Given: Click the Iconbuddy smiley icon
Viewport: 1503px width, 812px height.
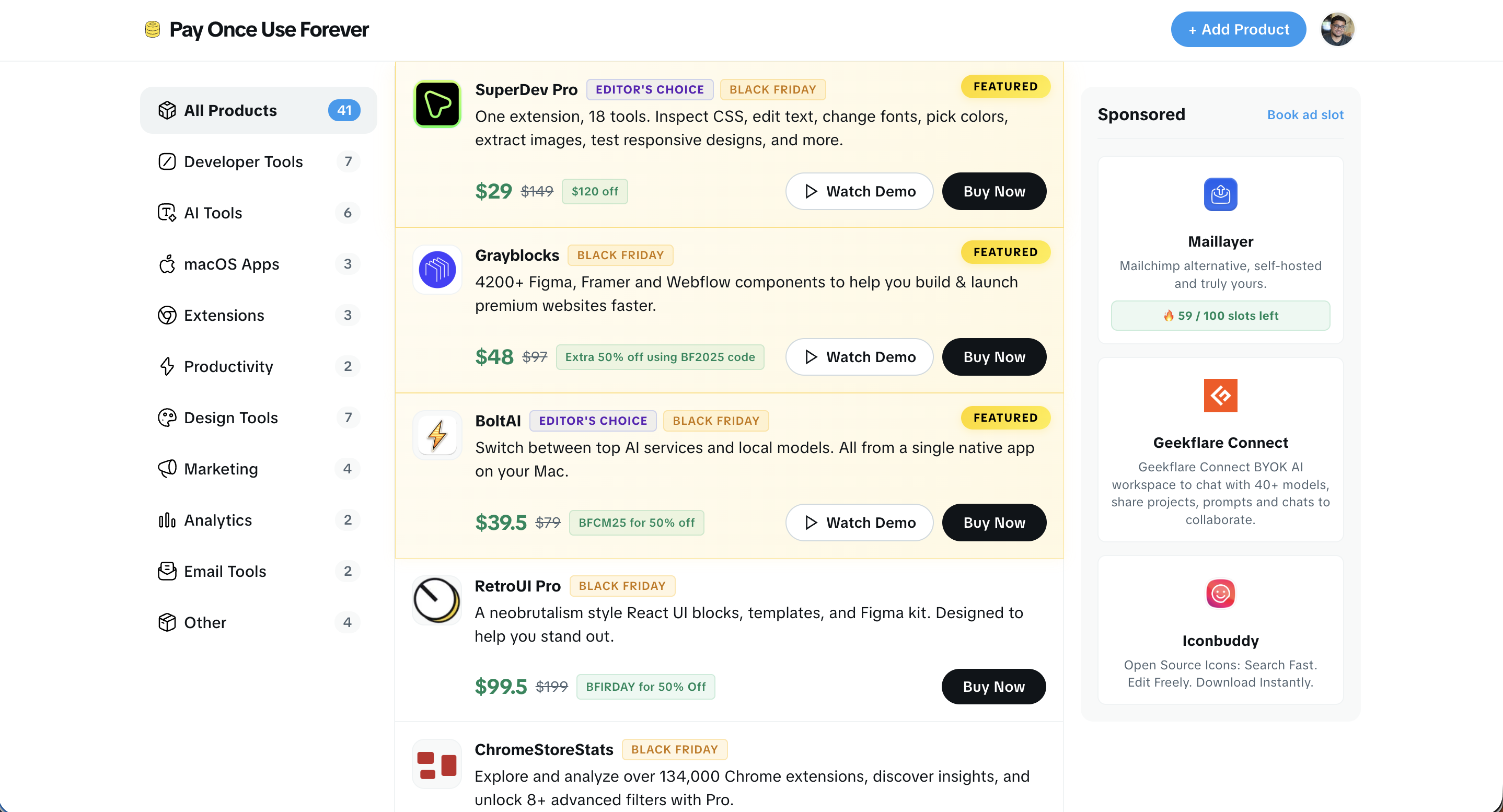Looking at the screenshot, I should [1221, 594].
